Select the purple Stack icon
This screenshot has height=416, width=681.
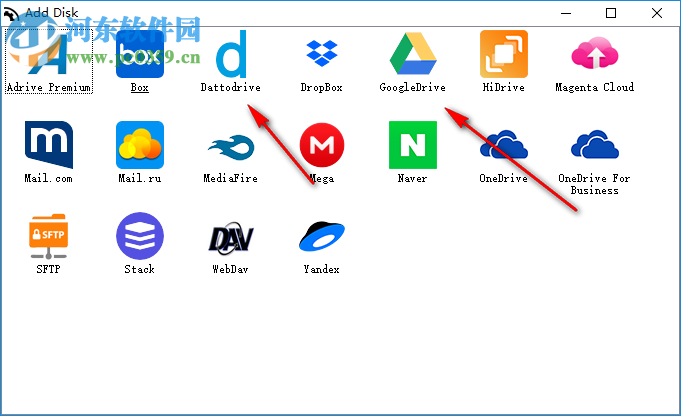(x=140, y=236)
